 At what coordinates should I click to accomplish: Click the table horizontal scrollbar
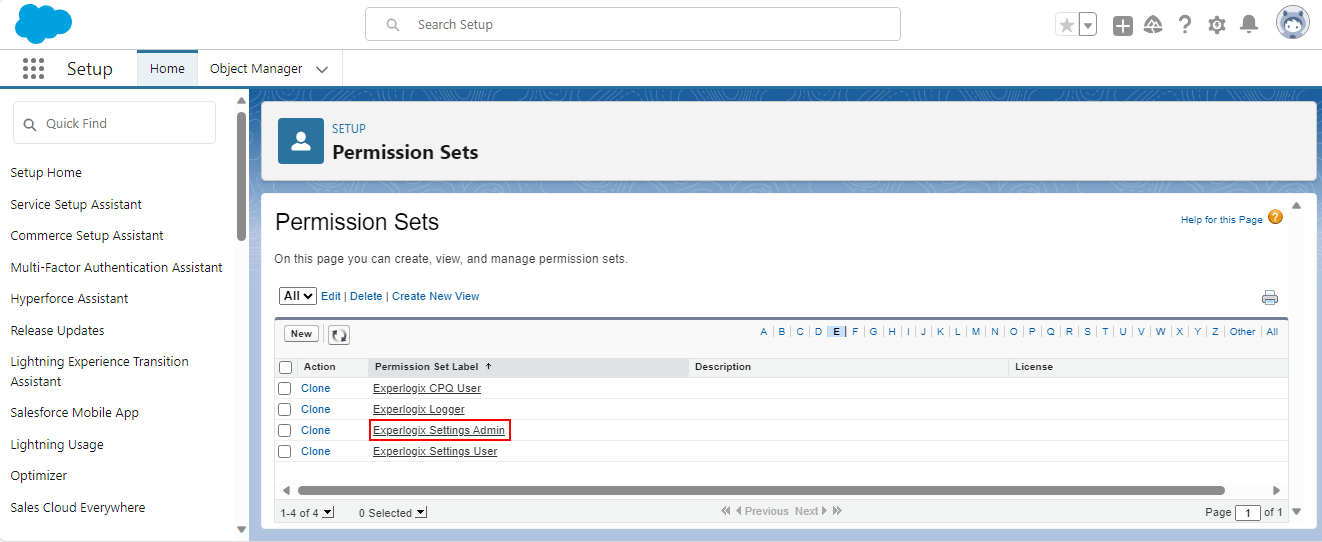pyautogui.click(x=761, y=490)
